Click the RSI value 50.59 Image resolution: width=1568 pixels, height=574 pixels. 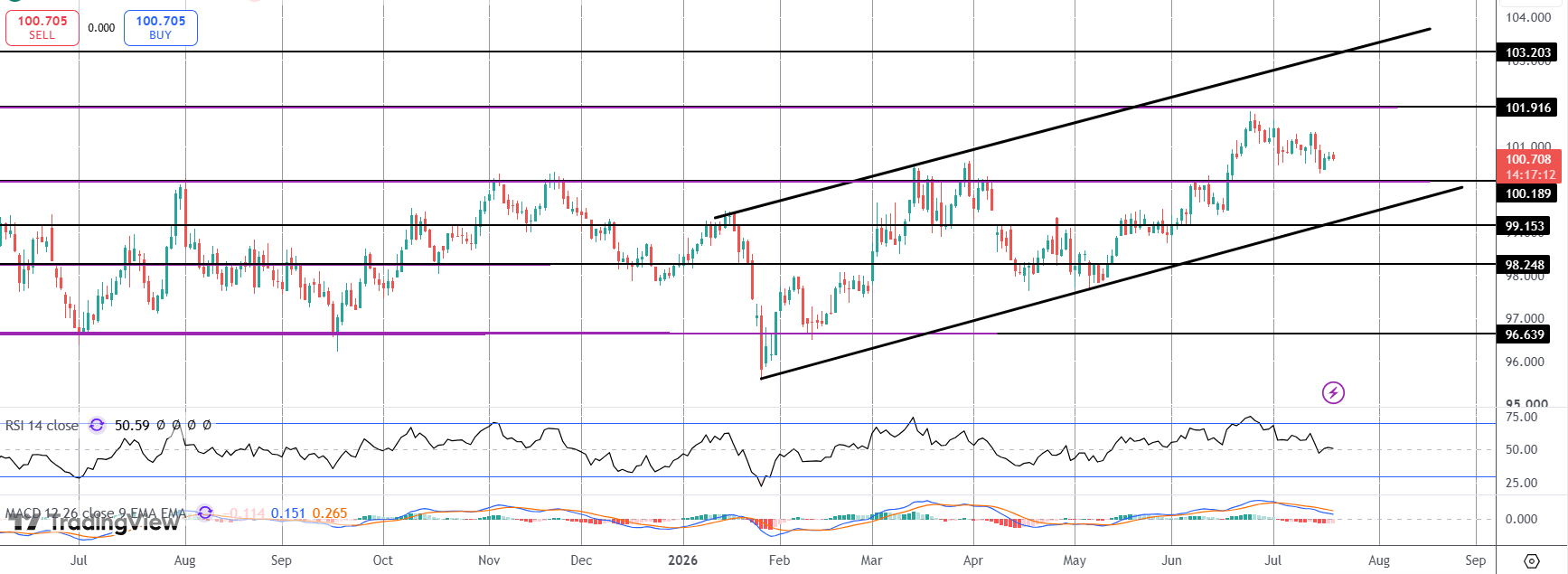pos(132,425)
